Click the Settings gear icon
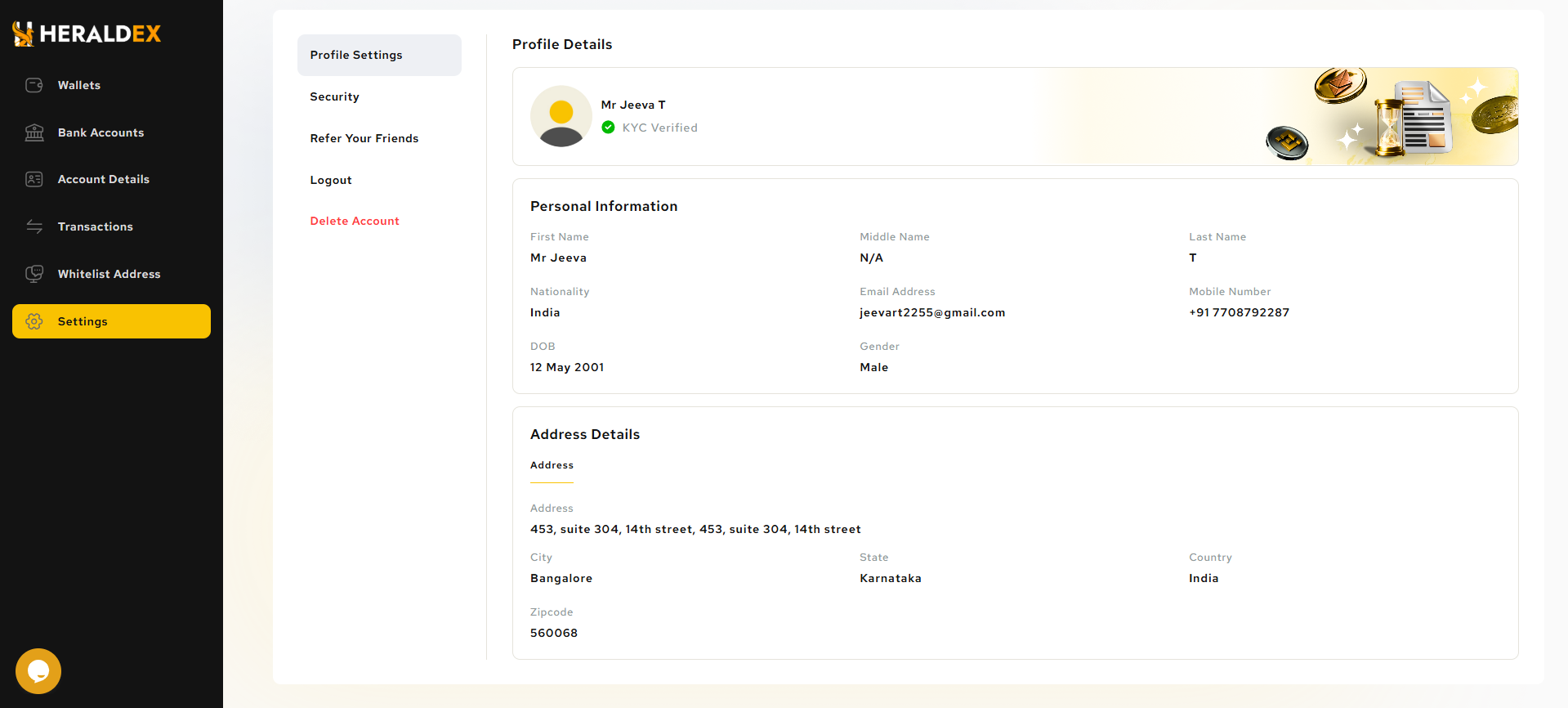Screen dimensions: 1568x708 pos(34,321)
